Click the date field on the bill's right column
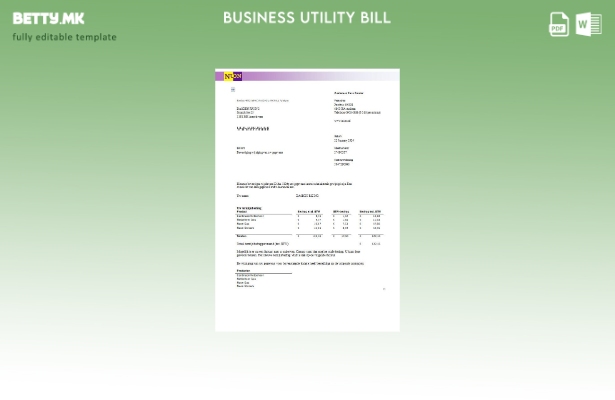Viewport: 615px width, 400px height. click(344, 139)
